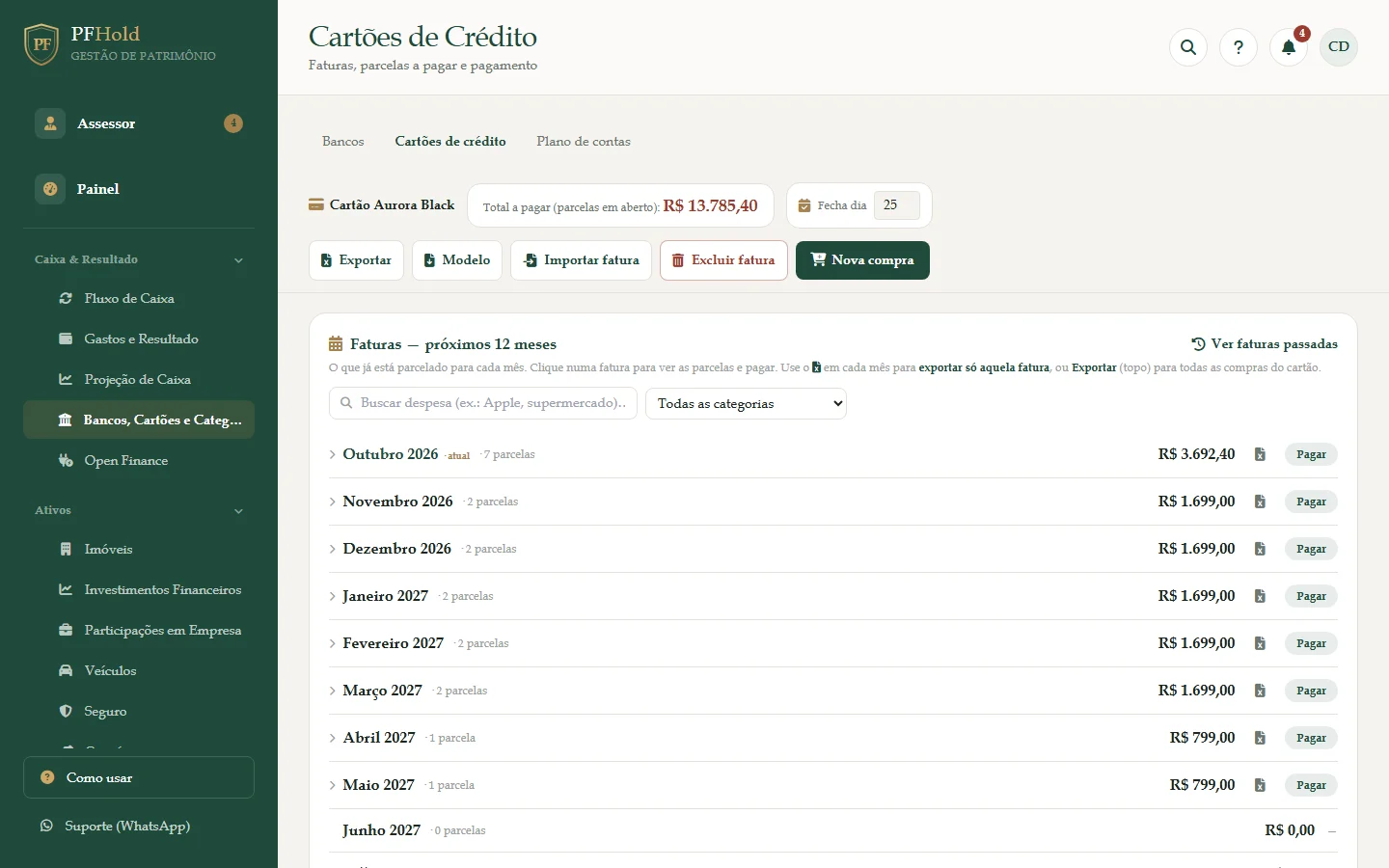Expand the Novembro 2026 invoice row
The image size is (1389, 868).
pyautogui.click(x=333, y=502)
